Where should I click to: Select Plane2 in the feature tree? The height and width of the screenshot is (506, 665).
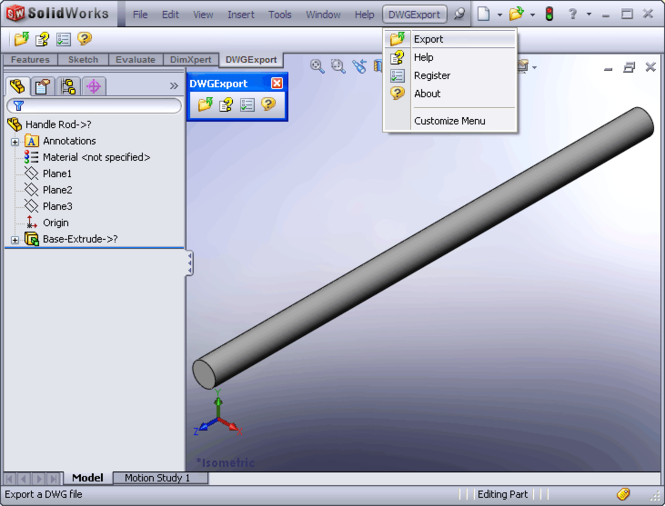point(48,190)
